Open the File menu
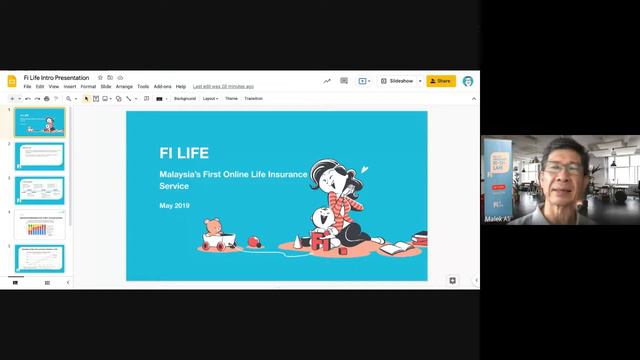 [x=27, y=87]
